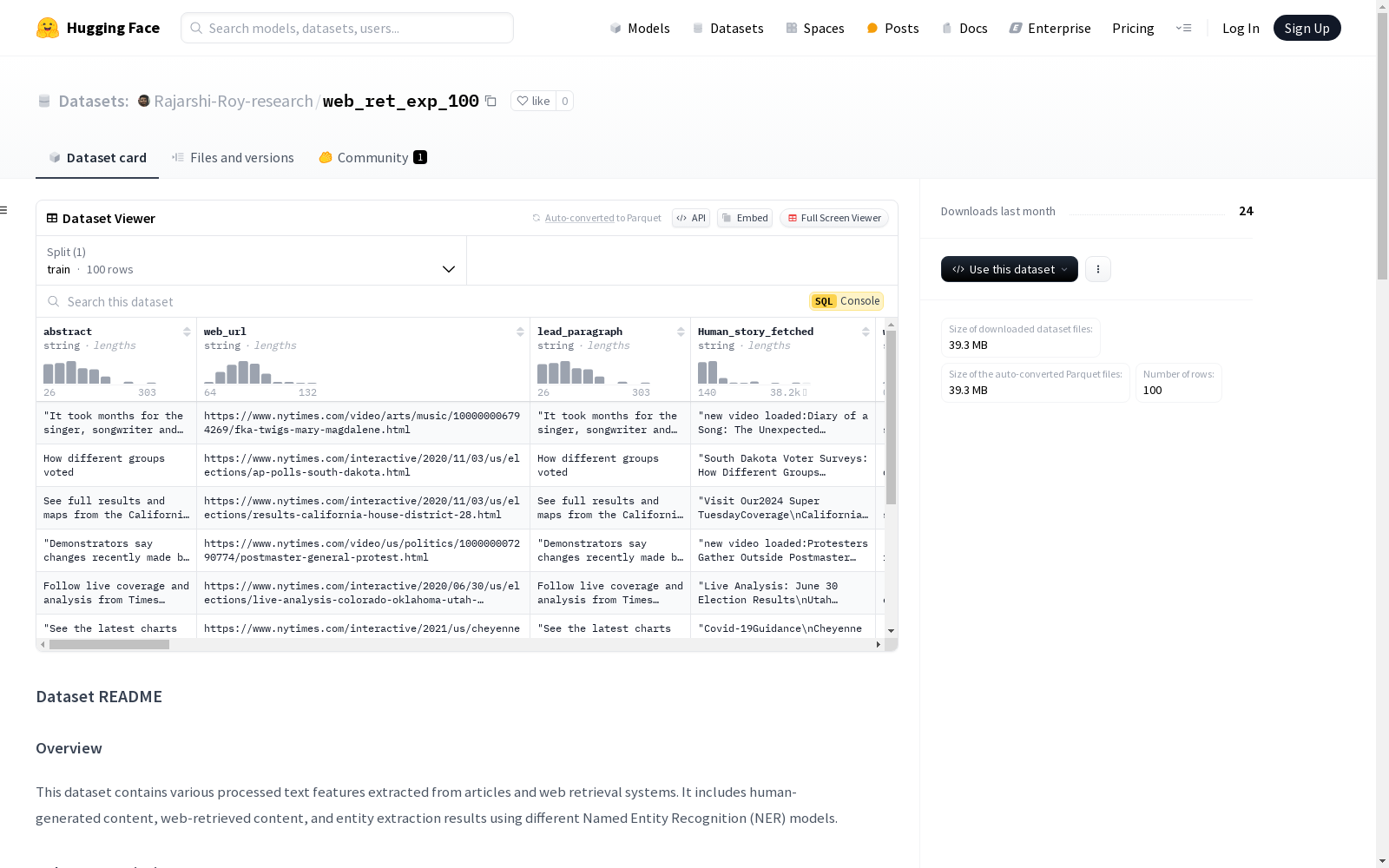Open Full Screen Viewer
The height and width of the screenshot is (868, 1389).
tap(834, 218)
